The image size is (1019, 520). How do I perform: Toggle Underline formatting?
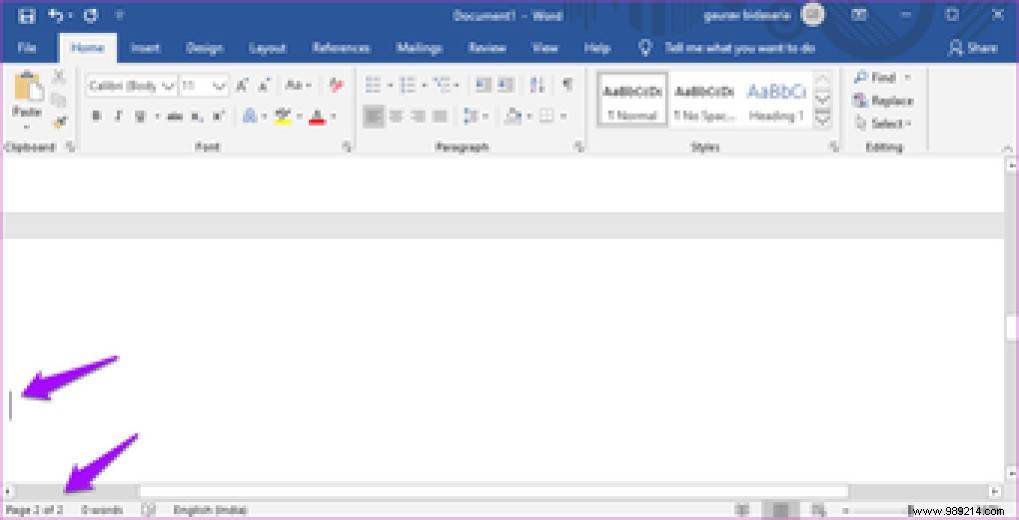tap(140, 116)
